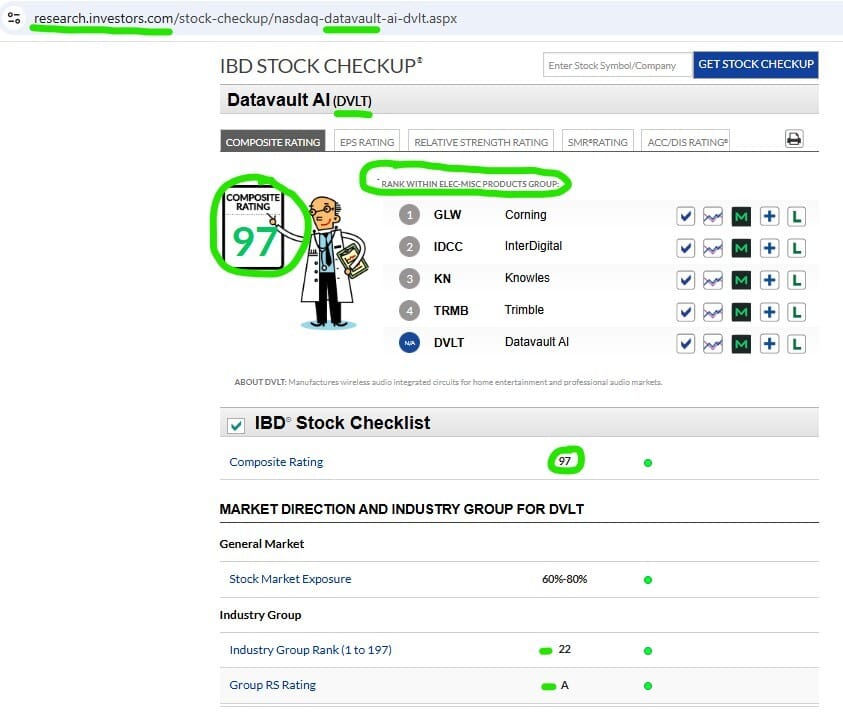Click the plus icon for GLW
843x714 pixels.
[x=769, y=216]
